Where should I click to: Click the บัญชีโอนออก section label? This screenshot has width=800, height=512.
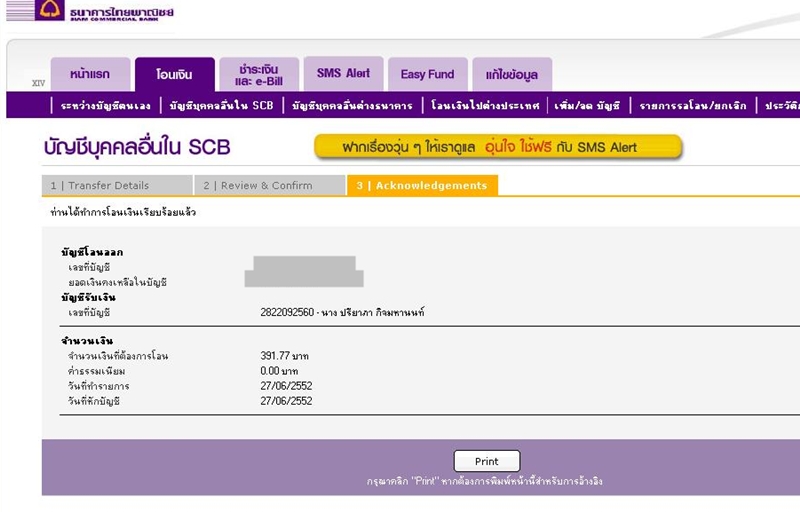pyautogui.click(x=92, y=252)
